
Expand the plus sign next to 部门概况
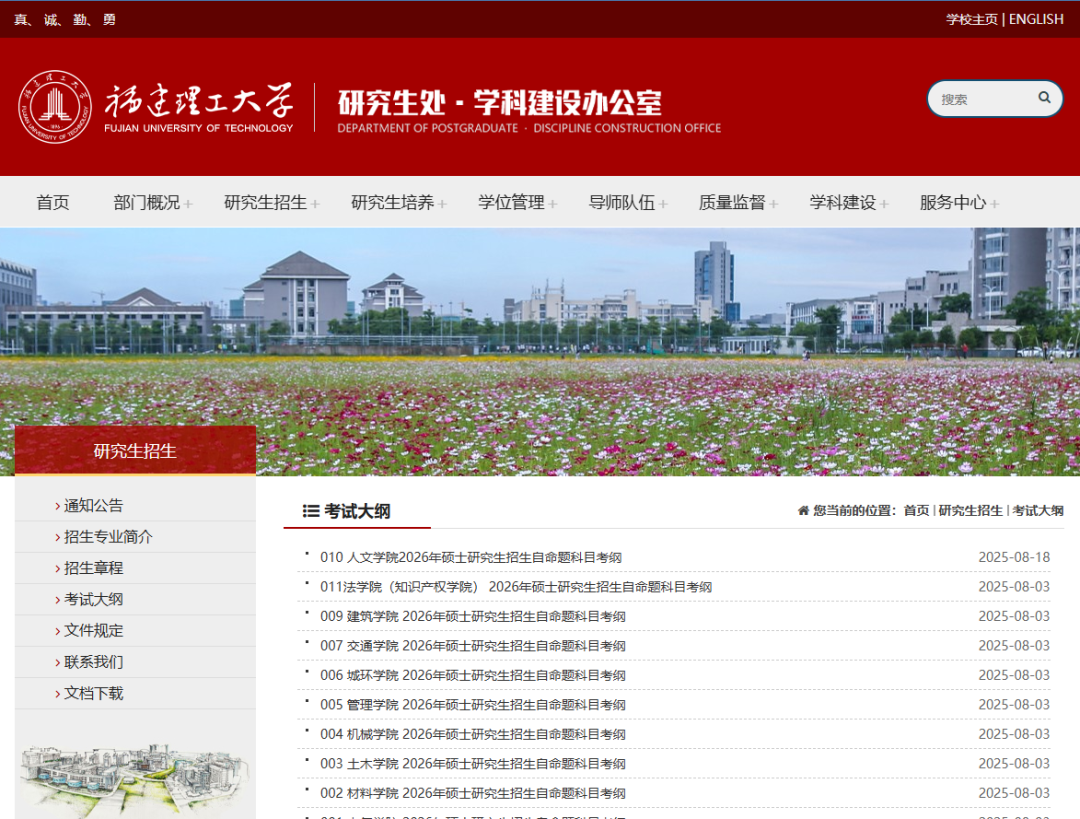click(x=188, y=204)
